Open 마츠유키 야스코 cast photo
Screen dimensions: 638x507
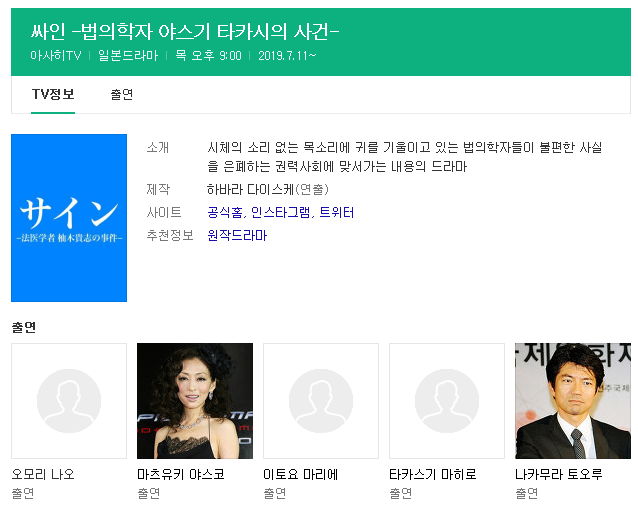pyautogui.click(x=195, y=401)
